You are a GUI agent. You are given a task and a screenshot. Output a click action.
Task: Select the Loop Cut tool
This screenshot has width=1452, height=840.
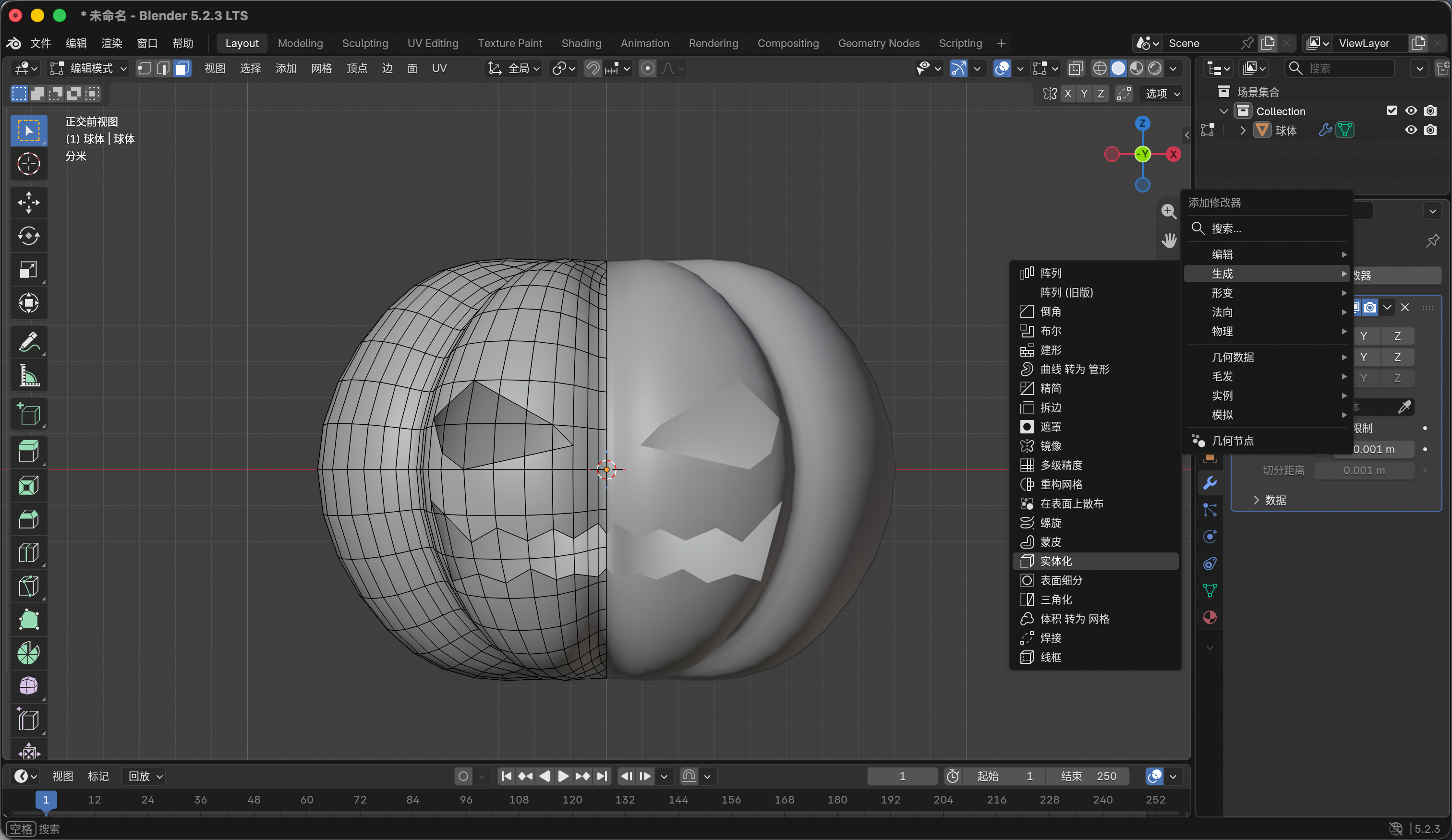(x=29, y=552)
